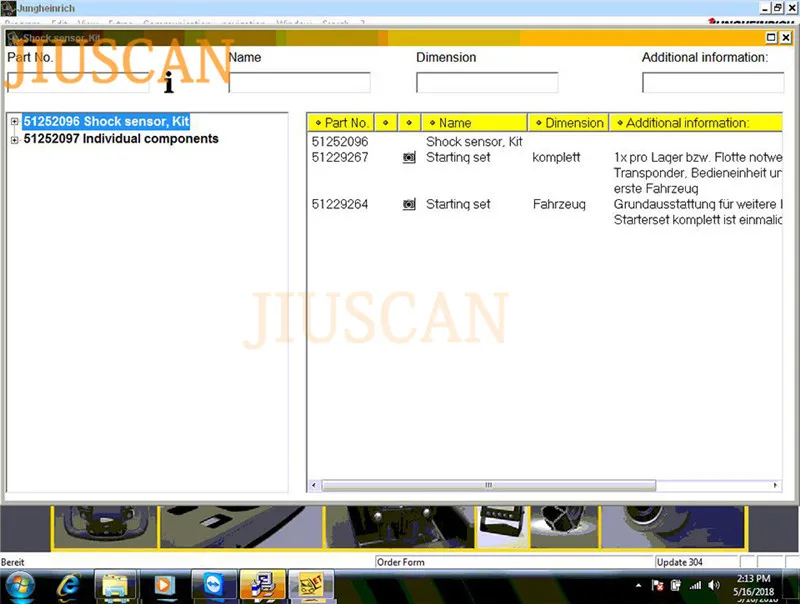Image resolution: width=800 pixels, height=604 pixels.
Task: Select part number 51229267 in the table
Action: tap(340, 158)
